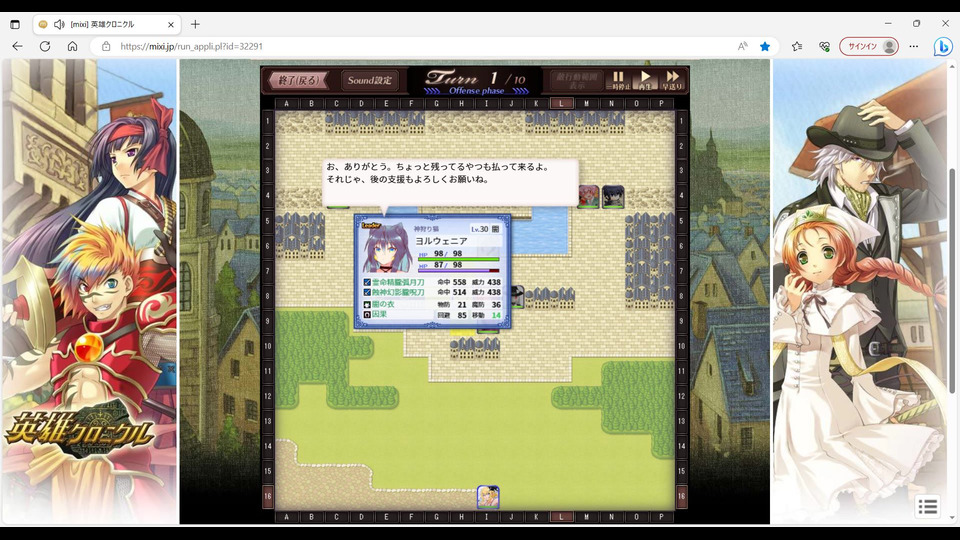This screenshot has height=540, width=960.
Task: Select the blonde unit on row 16
Action: coord(488,497)
